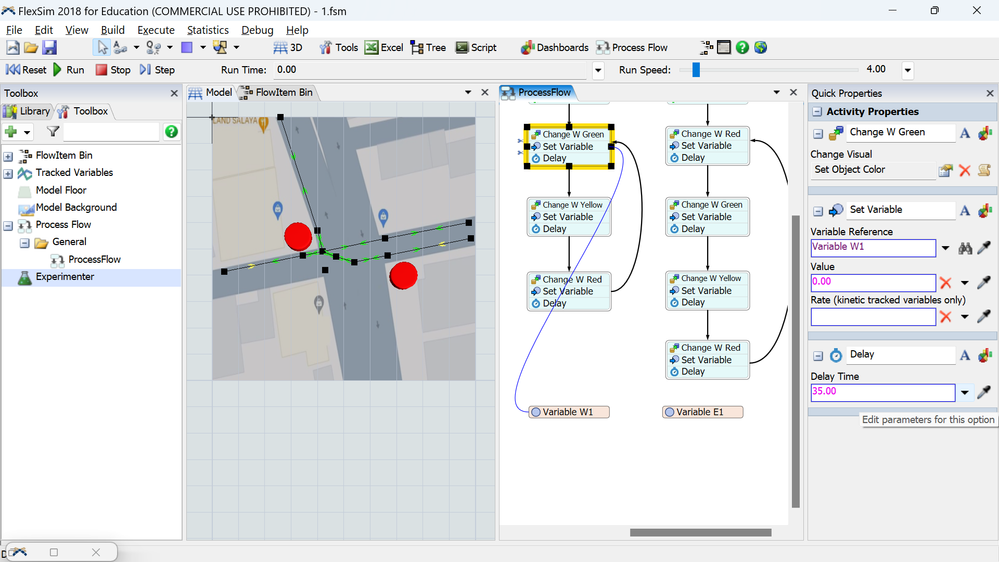Image resolution: width=999 pixels, height=562 pixels.
Task: Open the Run Speed dropdown arrow
Action: 908,70
